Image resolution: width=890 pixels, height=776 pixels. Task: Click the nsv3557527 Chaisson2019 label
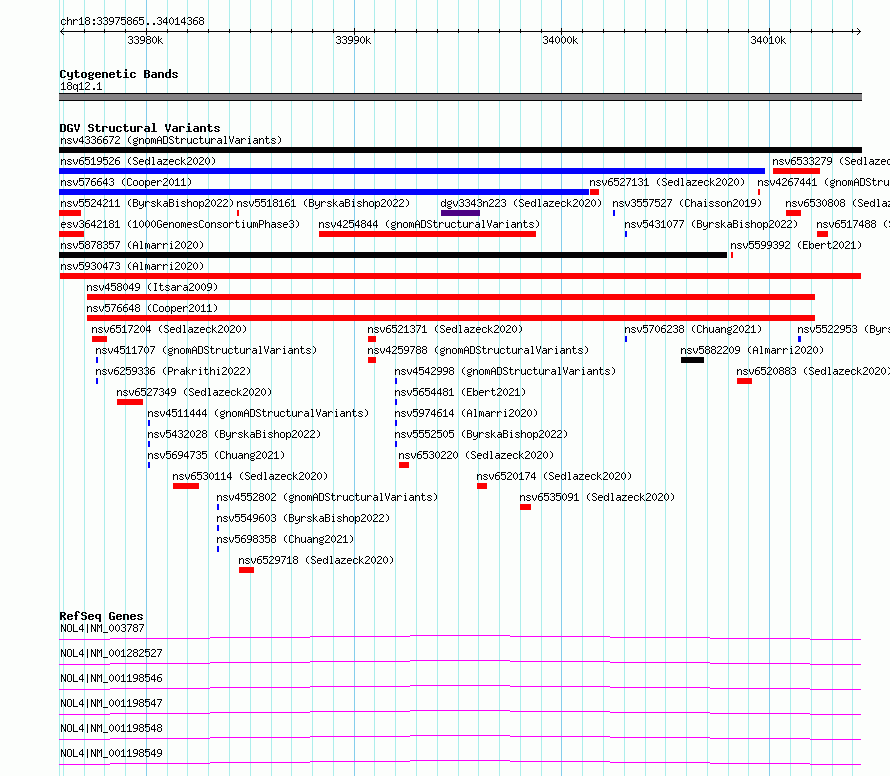(687, 203)
